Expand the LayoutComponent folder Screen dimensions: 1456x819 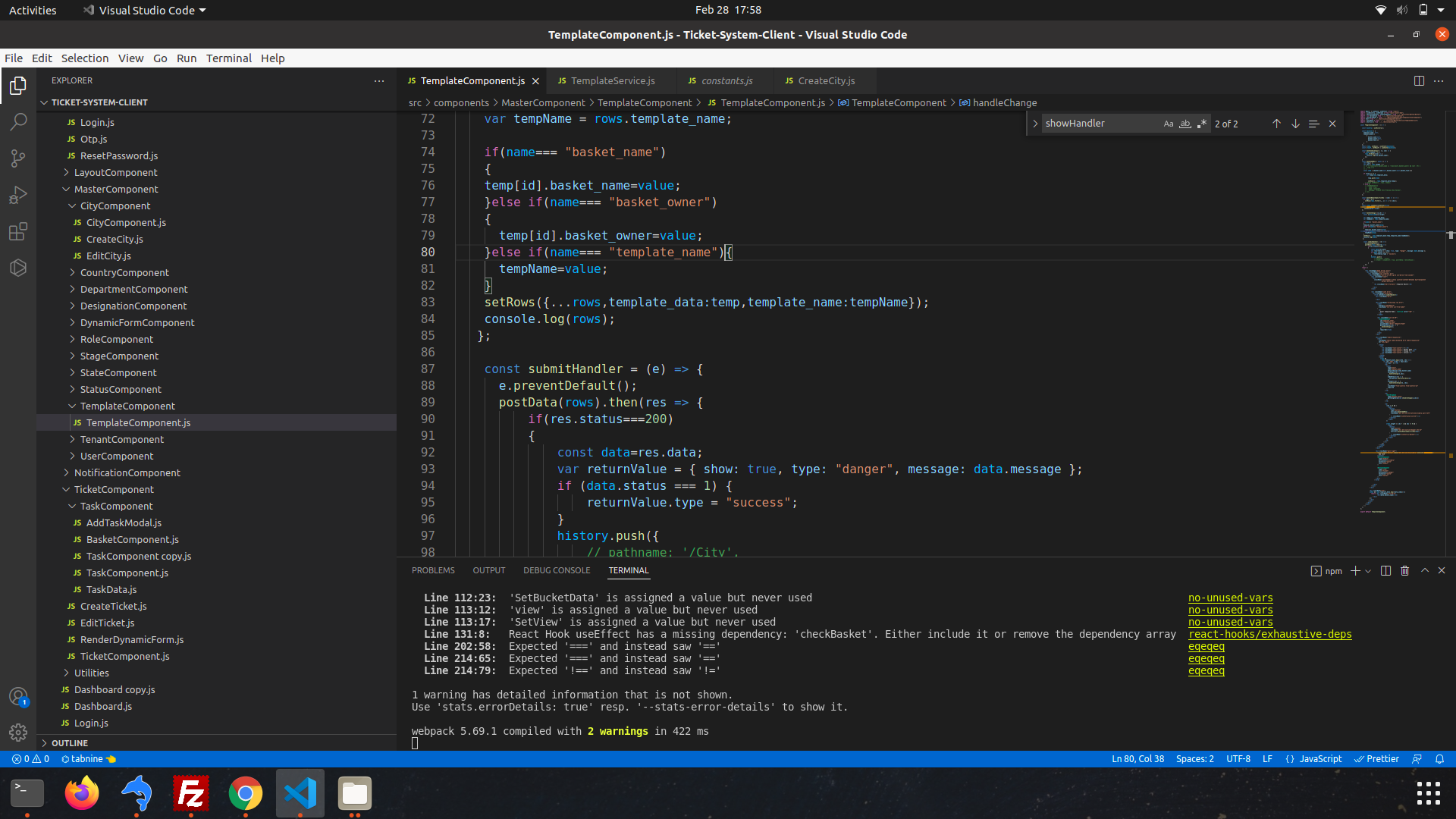(115, 173)
